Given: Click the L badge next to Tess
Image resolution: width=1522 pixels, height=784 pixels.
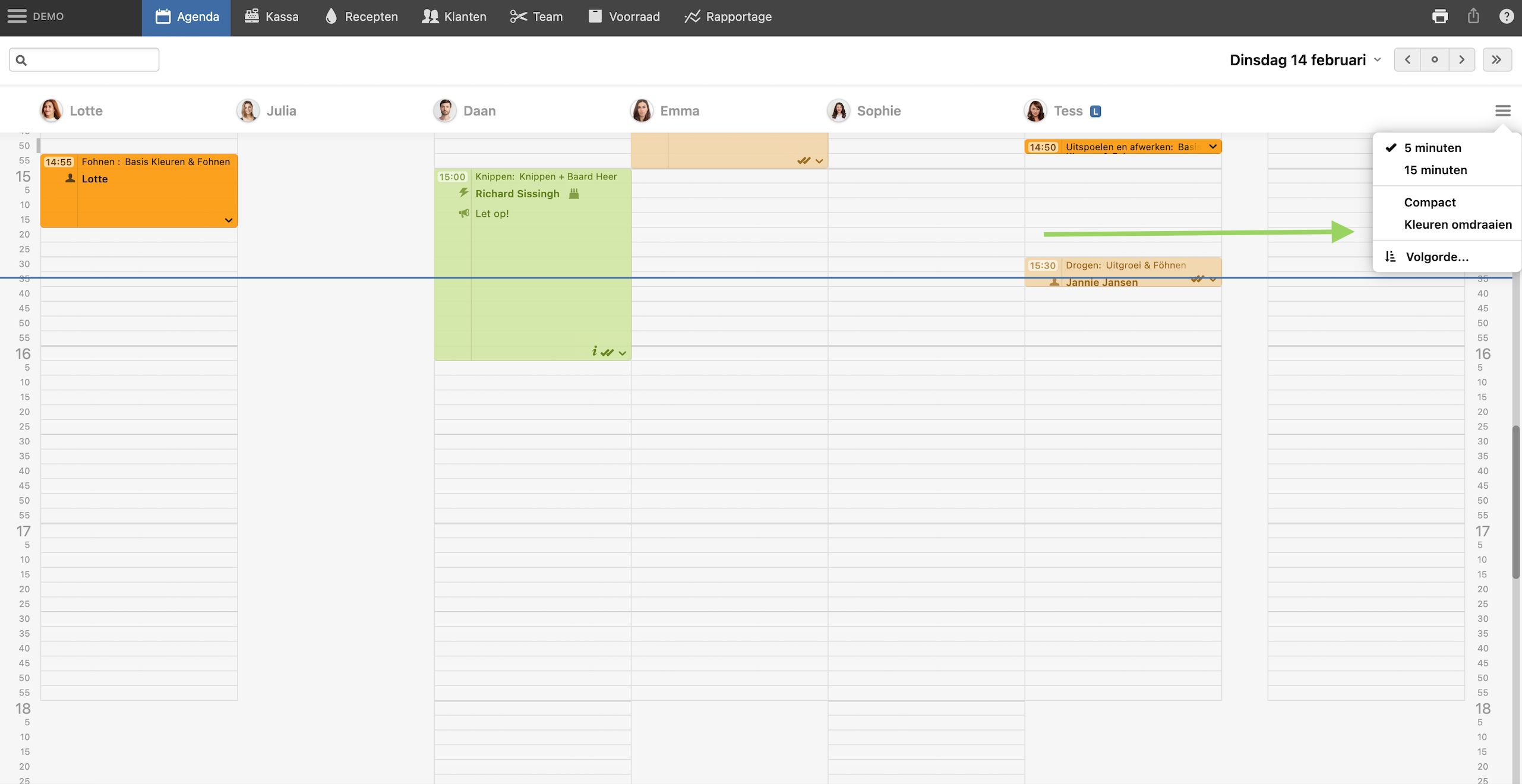Looking at the screenshot, I should [x=1096, y=111].
